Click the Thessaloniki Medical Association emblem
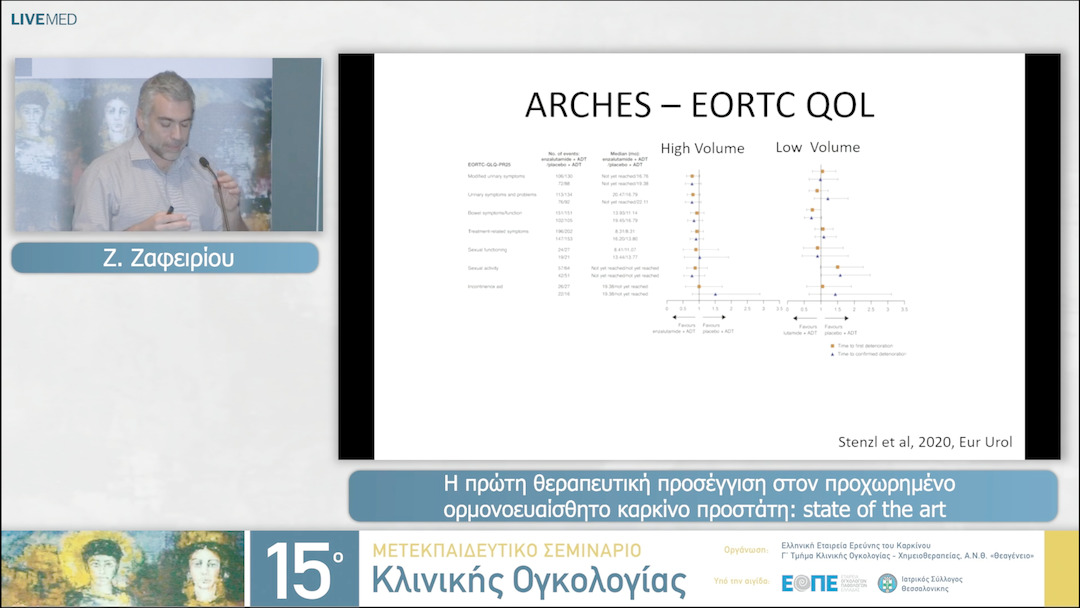This screenshot has width=1080, height=608. [887, 583]
